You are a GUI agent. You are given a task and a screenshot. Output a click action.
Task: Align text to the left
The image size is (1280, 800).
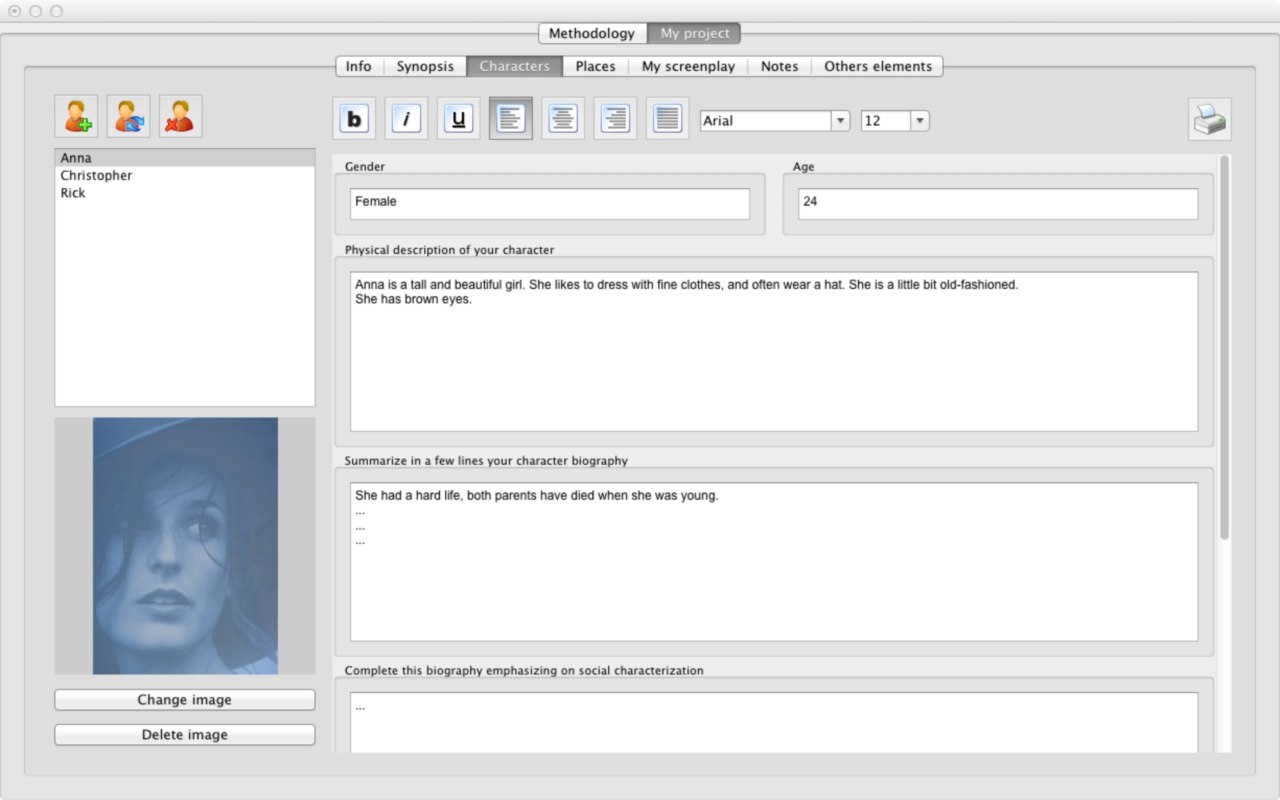(511, 119)
